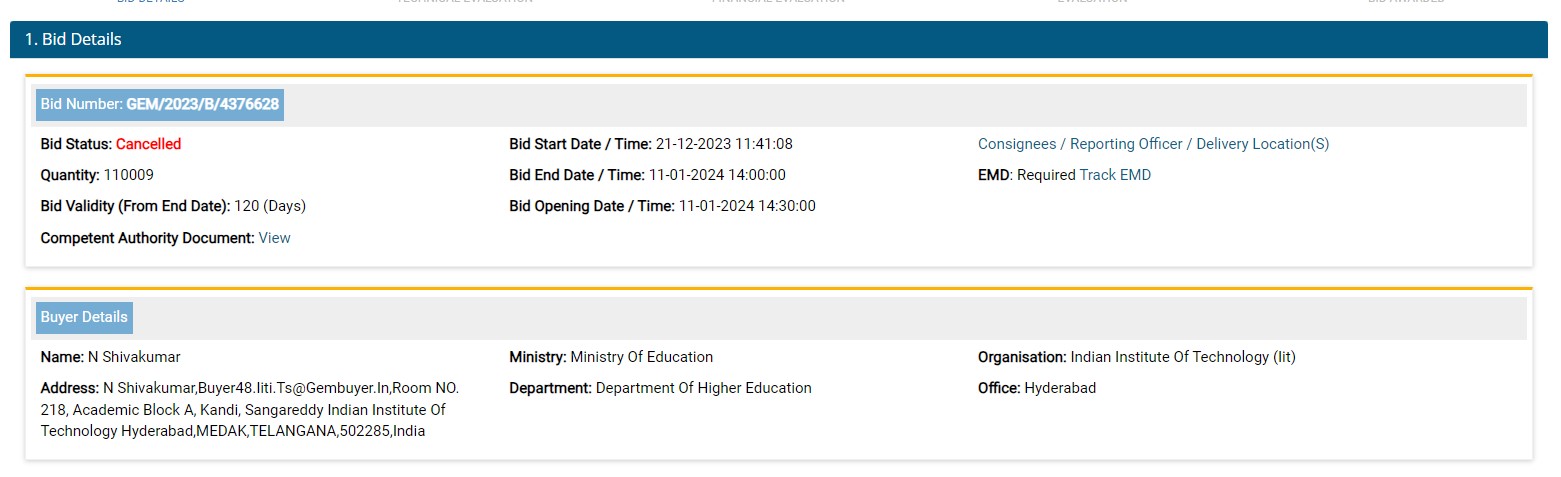Click the Bid Start Date value 21-12-2023 11:41:08

724,144
